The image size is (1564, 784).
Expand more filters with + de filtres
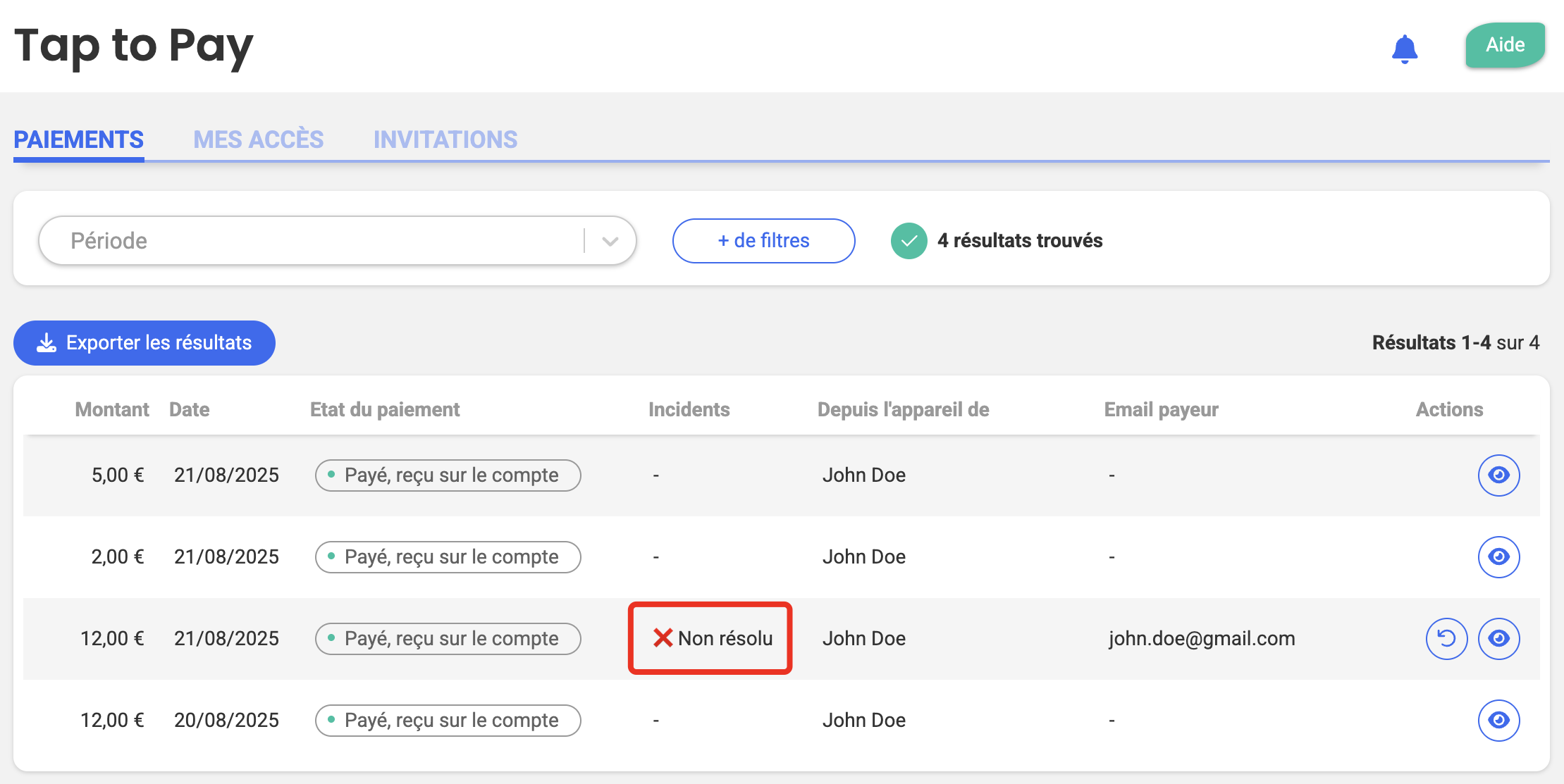coord(763,241)
